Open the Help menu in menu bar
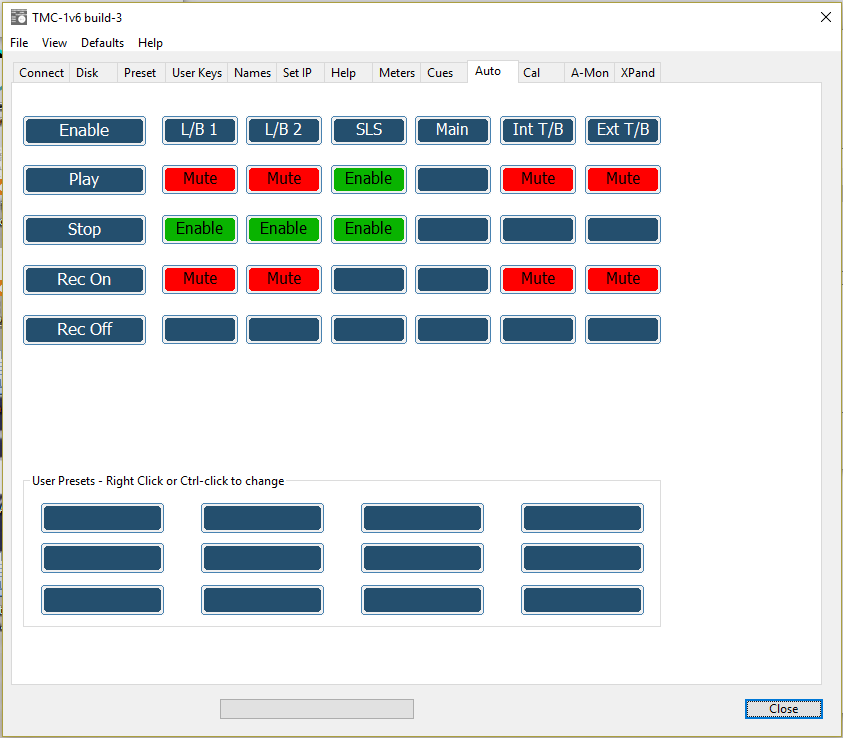The width and height of the screenshot is (843, 738). 150,43
